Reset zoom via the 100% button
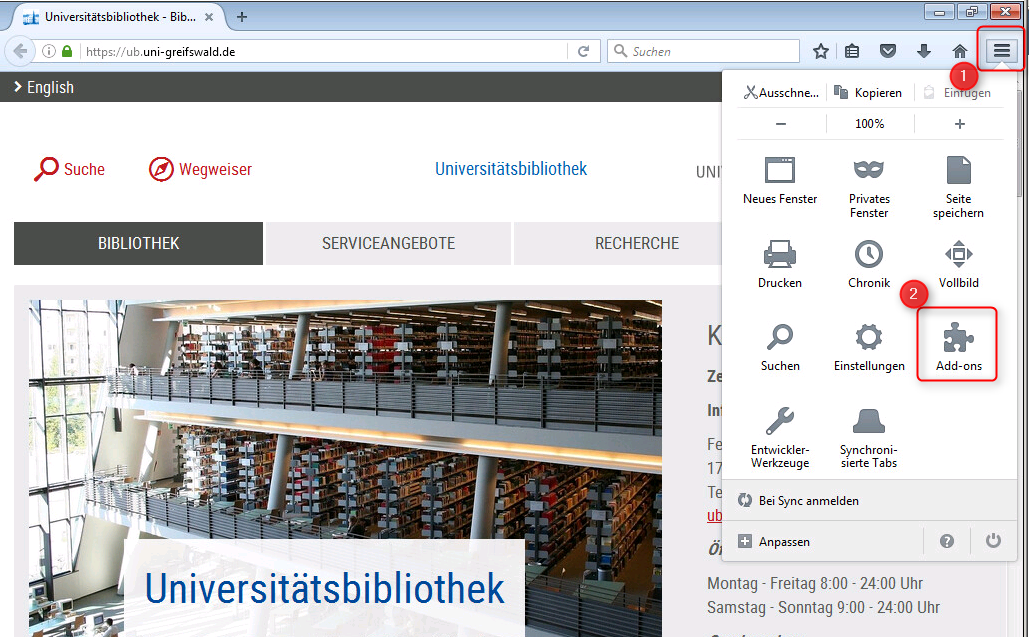This screenshot has height=637, width=1029. [870, 124]
